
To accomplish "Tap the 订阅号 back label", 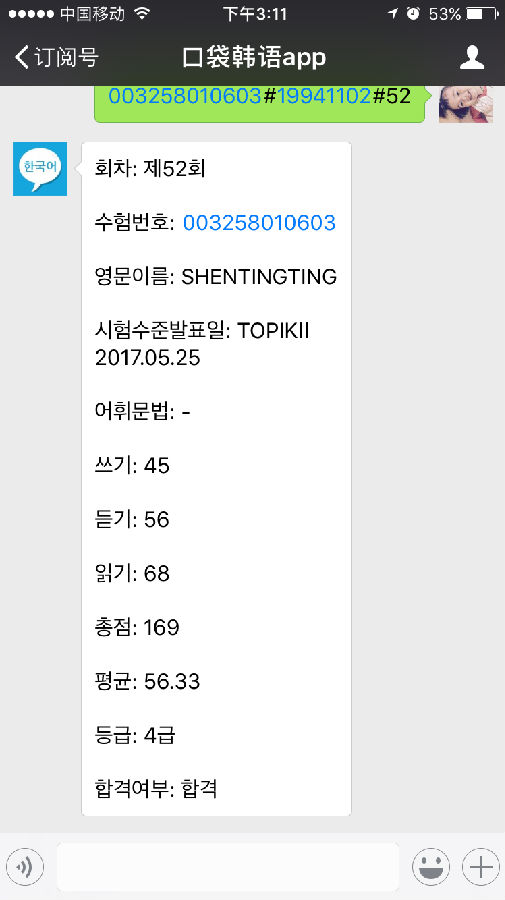I will point(67,57).
